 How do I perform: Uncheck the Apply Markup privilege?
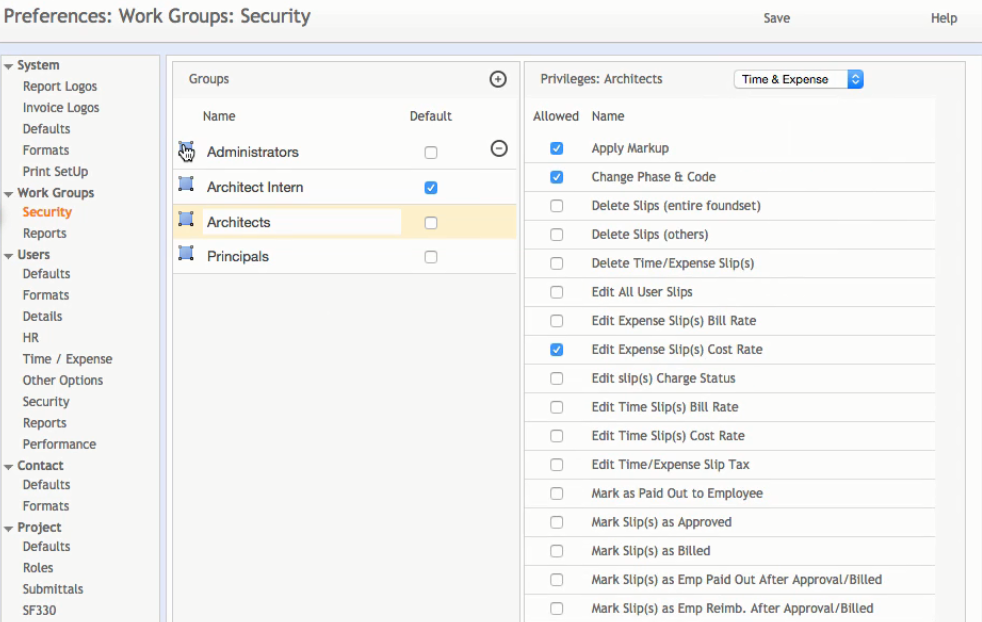pos(557,149)
